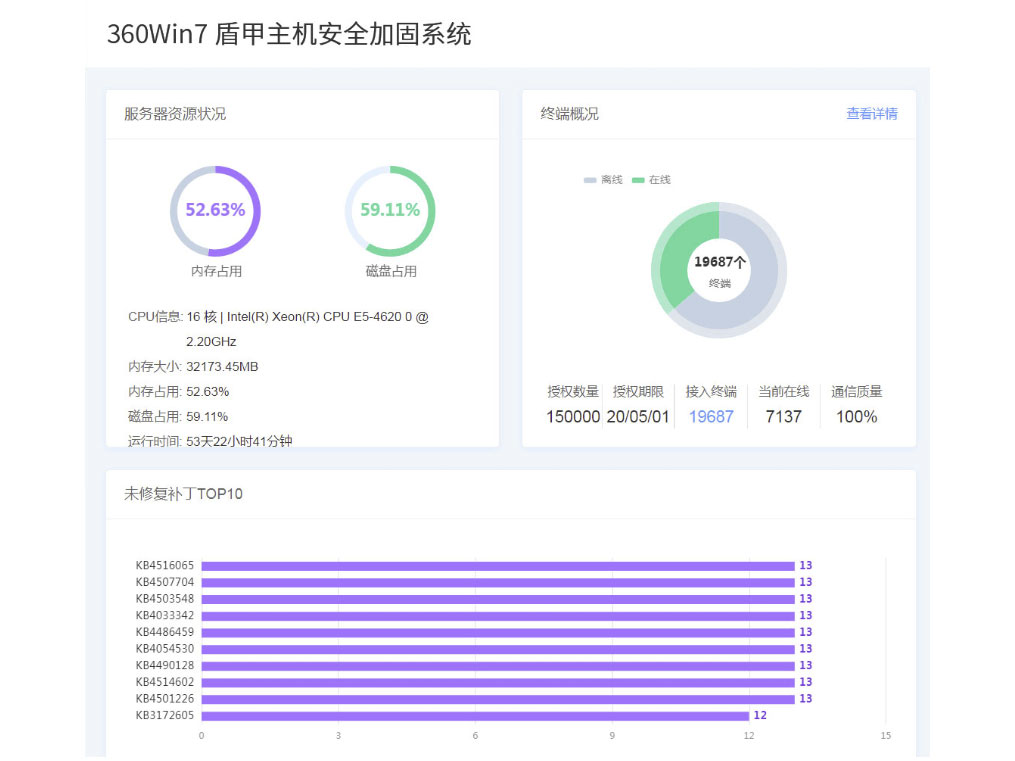Click the 磁盘占用 label under green gauge
Image resolution: width=1015 pixels, height=761 pixels.
point(391,272)
